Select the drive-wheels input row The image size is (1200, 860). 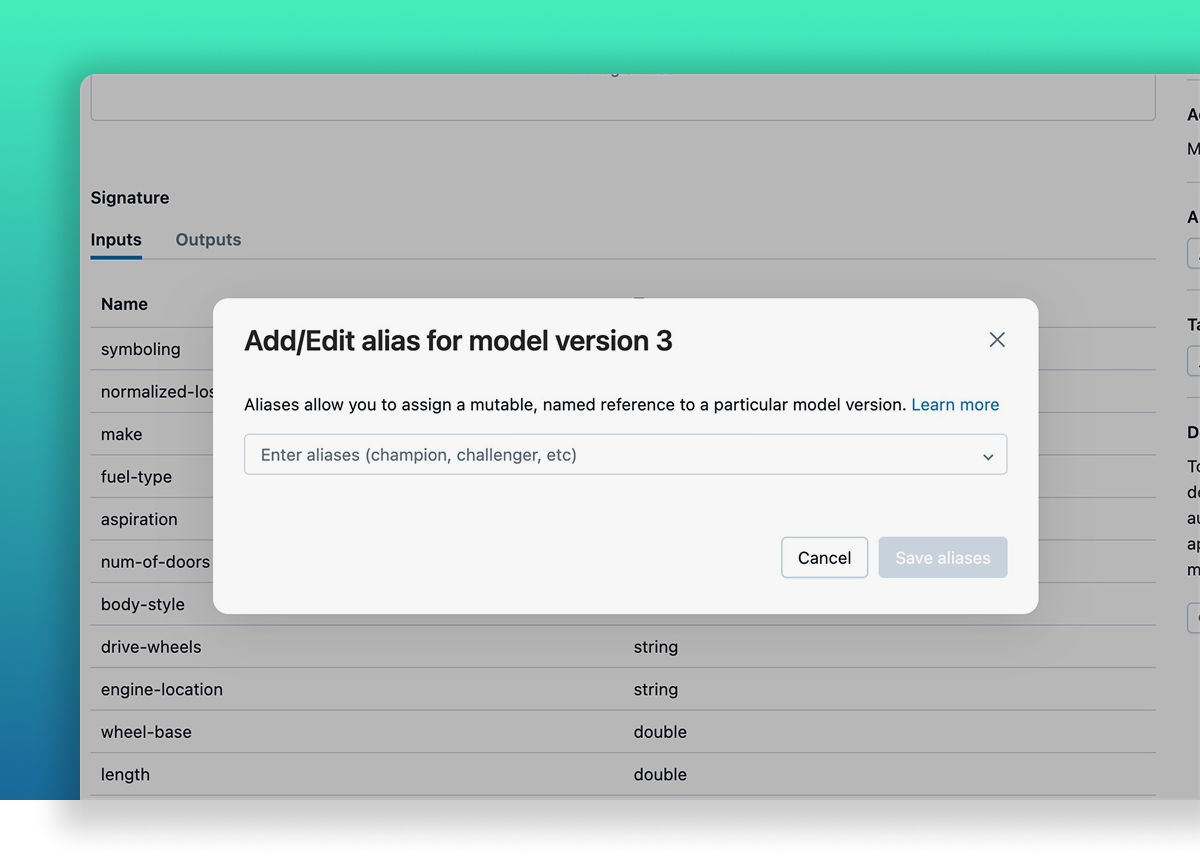(150, 647)
